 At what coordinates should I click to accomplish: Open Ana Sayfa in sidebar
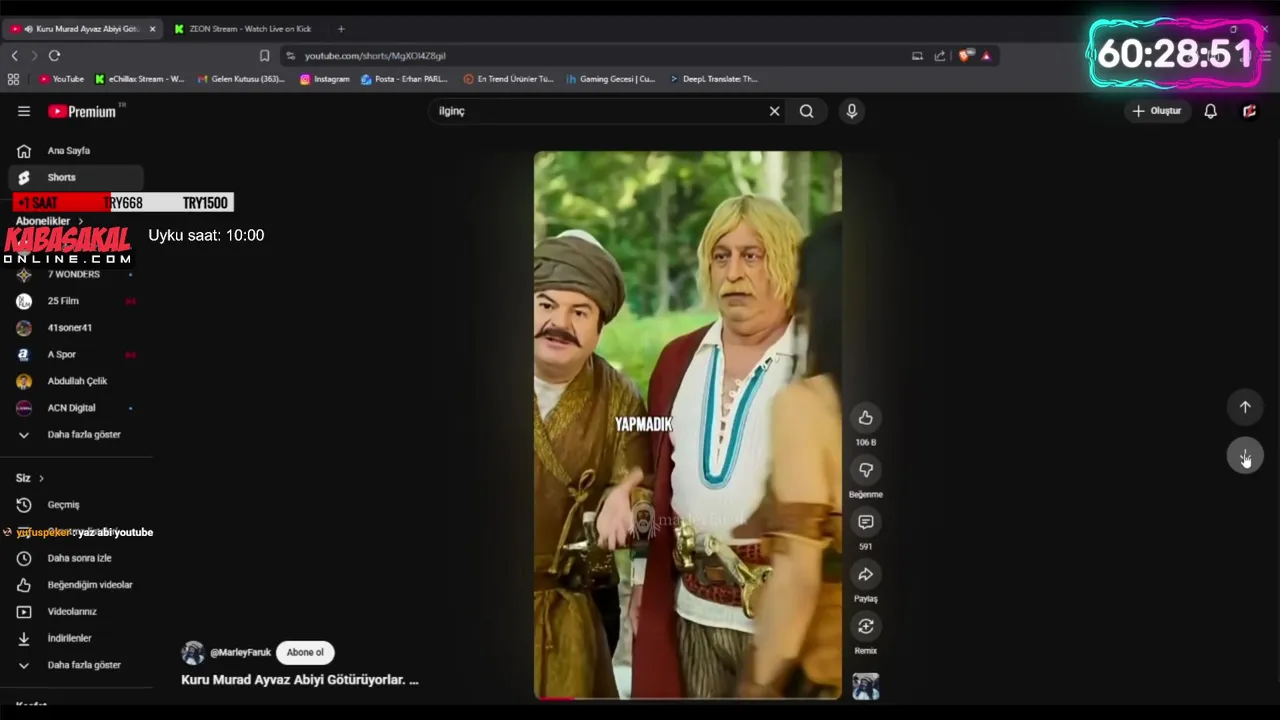click(x=76, y=151)
